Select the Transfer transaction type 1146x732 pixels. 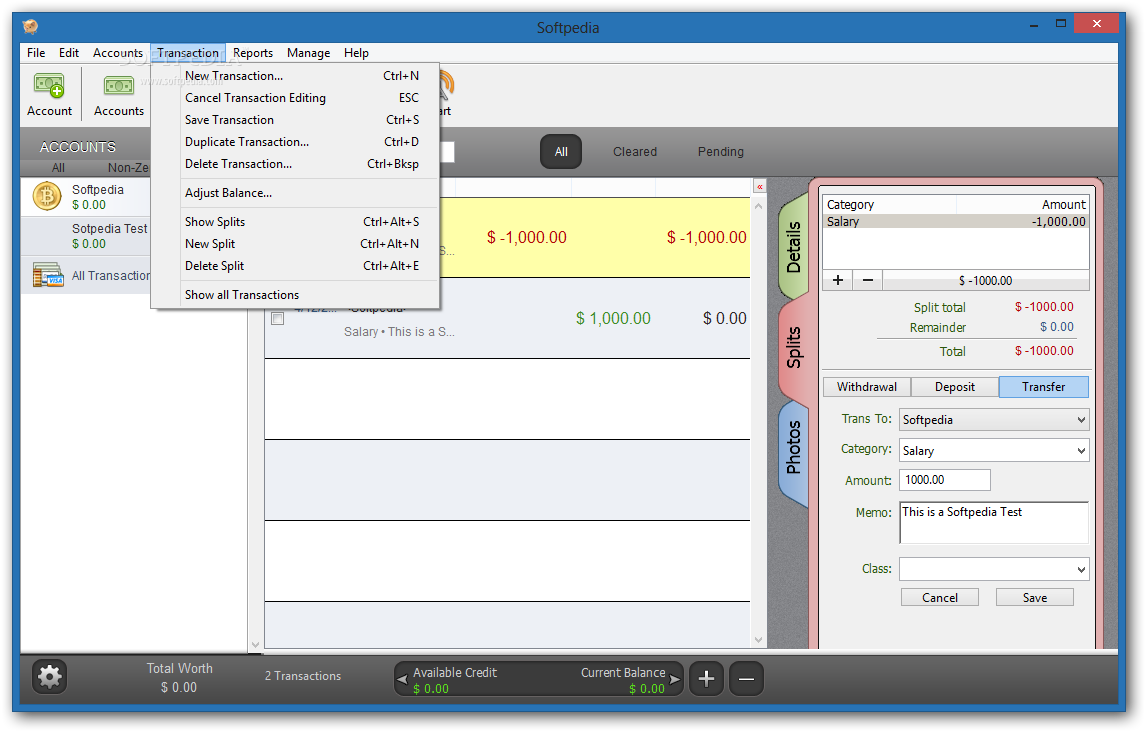1043,386
